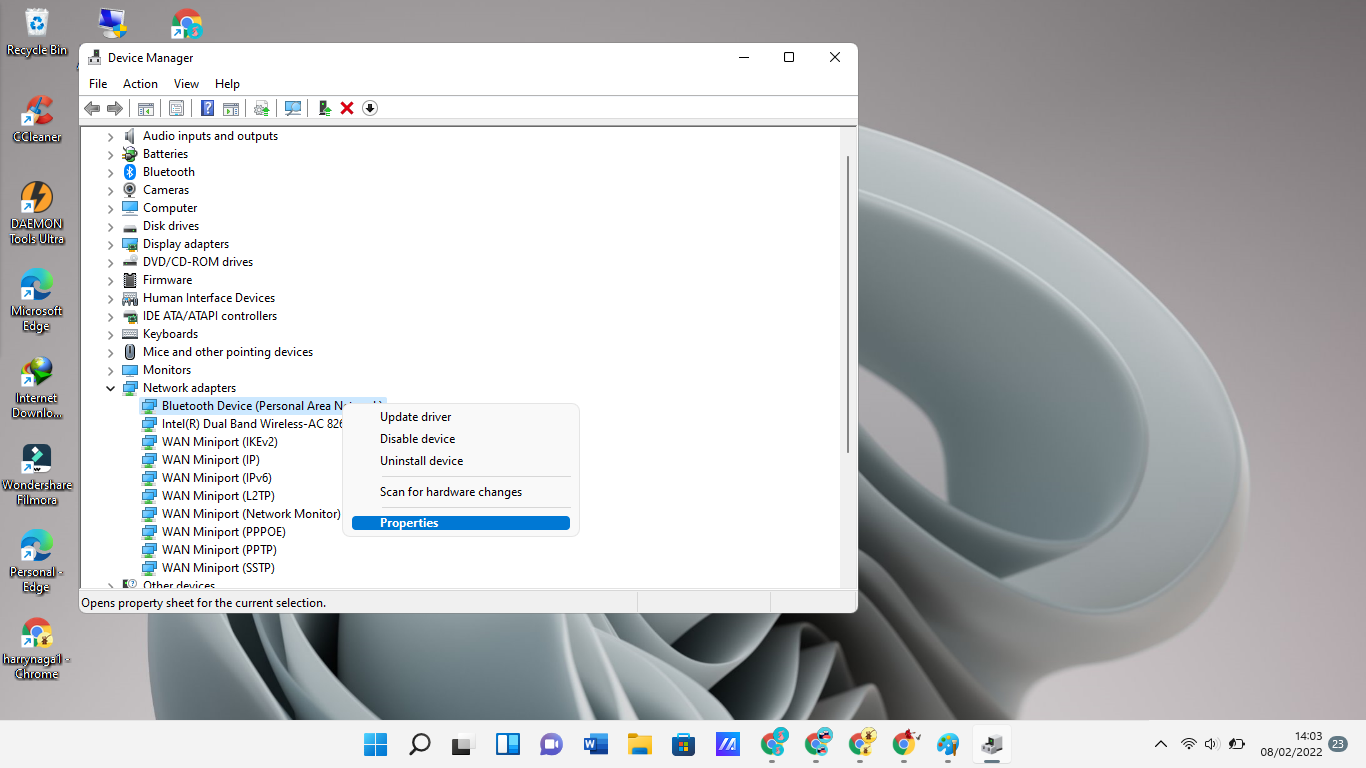
Task: Open File Explorer from the taskbar
Action: (640, 744)
